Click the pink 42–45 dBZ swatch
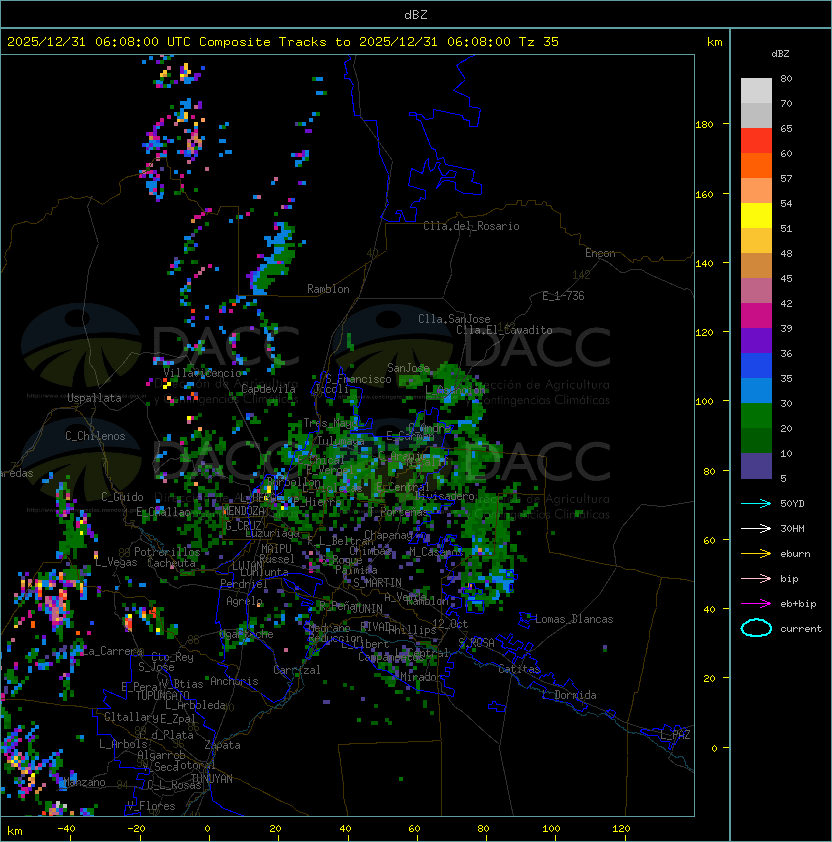 756,291
